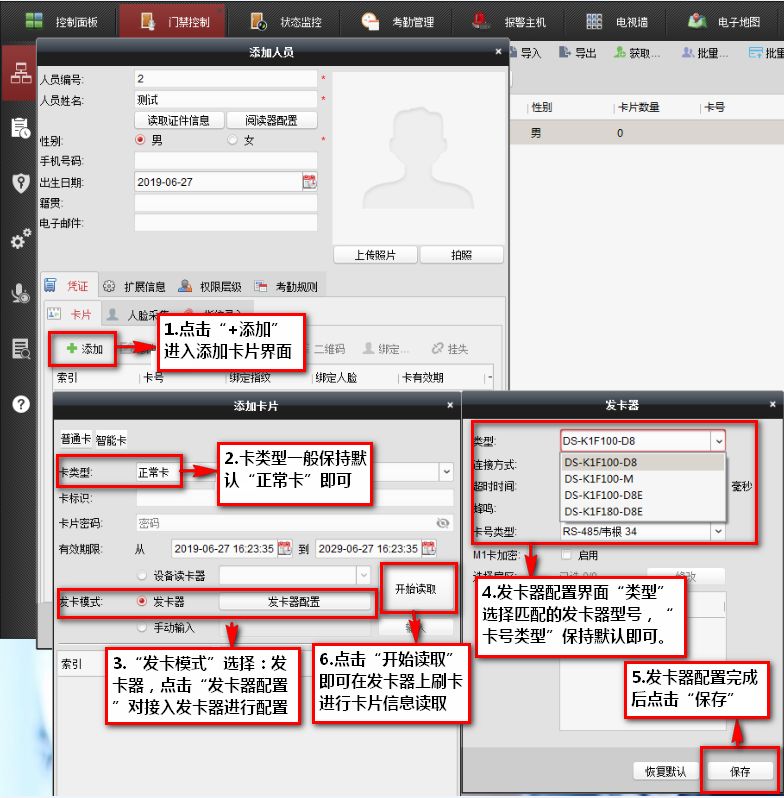Click 保存 in the card issuer dialog
784x798 pixels.
[740, 771]
